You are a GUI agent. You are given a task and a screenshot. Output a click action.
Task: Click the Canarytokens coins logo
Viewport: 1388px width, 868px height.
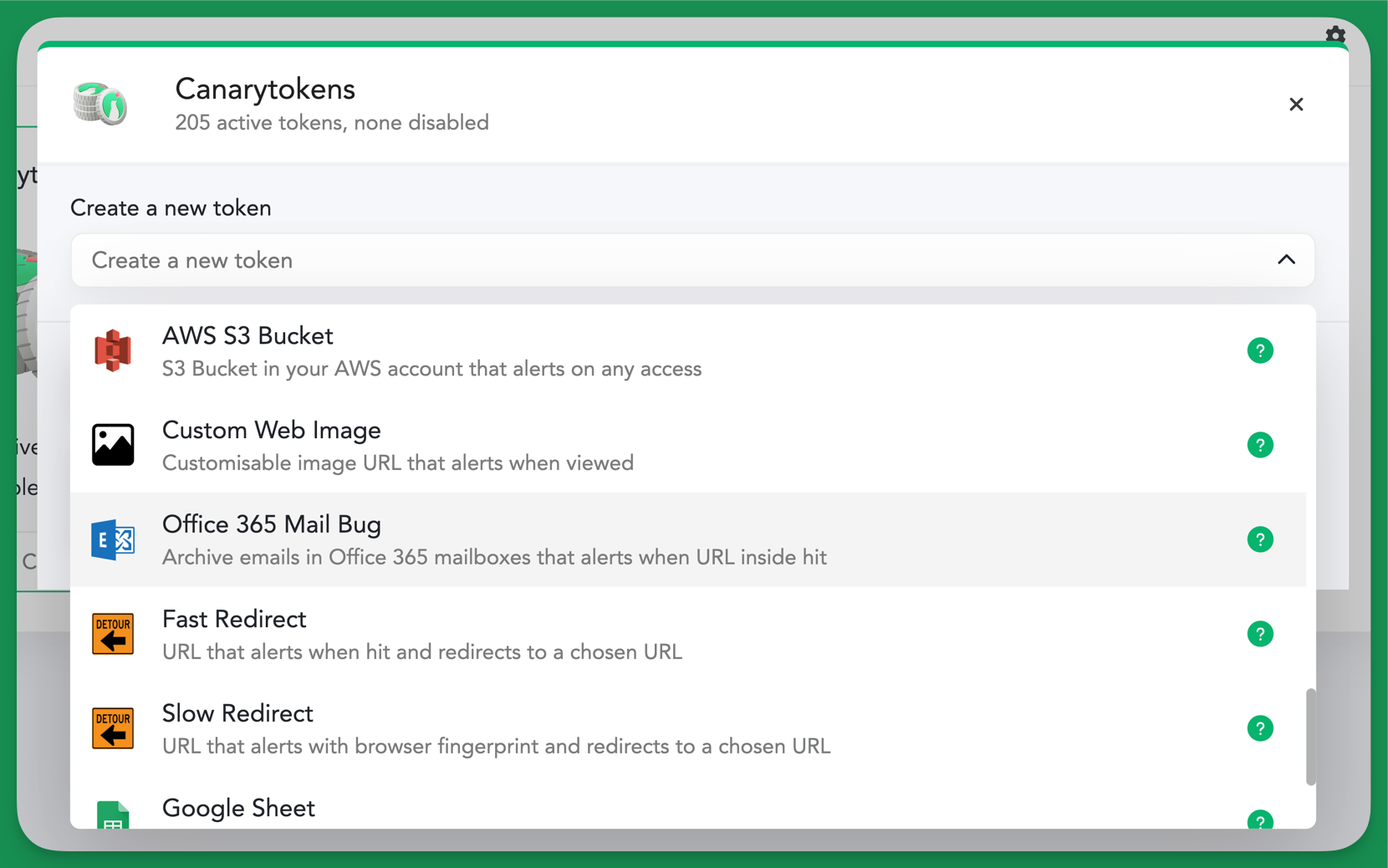[100, 104]
